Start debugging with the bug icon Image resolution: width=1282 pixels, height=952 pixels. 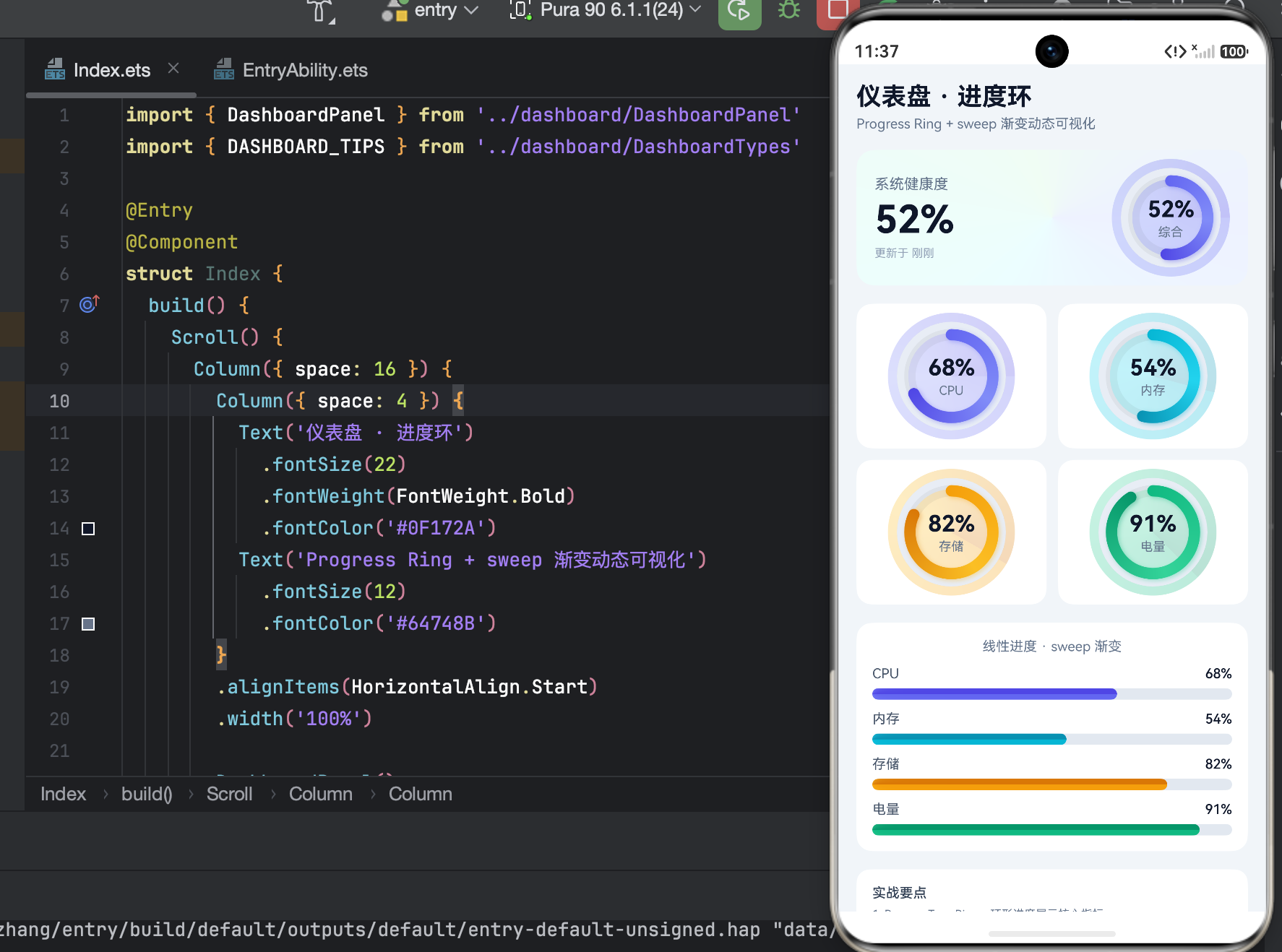click(788, 10)
